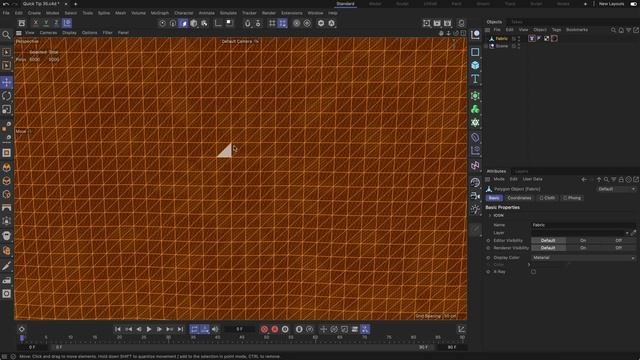Screen dimensions: 640x360
Task: Open the search magnifier in left toolbar
Action: 7,35
